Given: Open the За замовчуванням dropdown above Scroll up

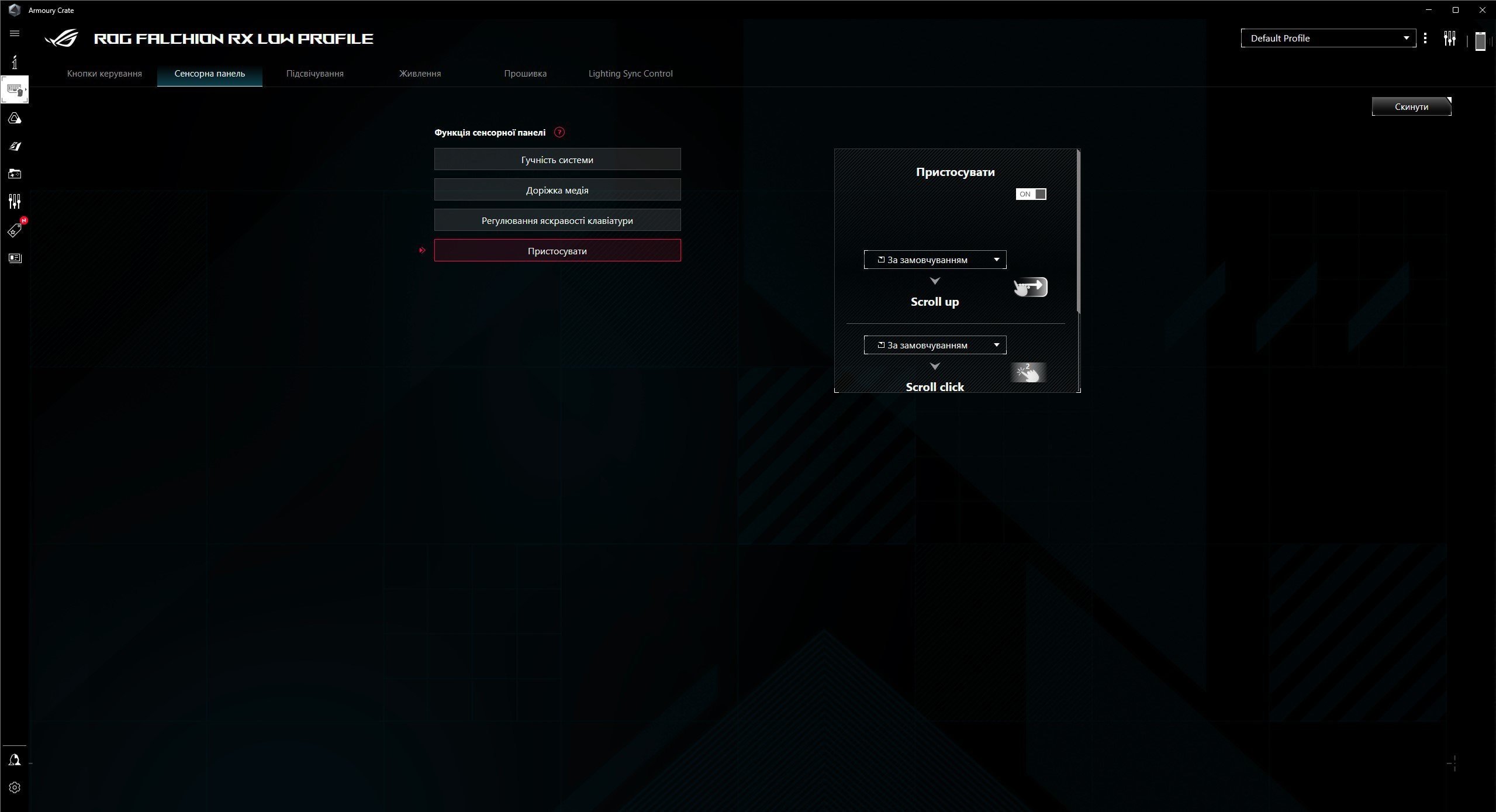Looking at the screenshot, I should pyautogui.click(x=935, y=260).
